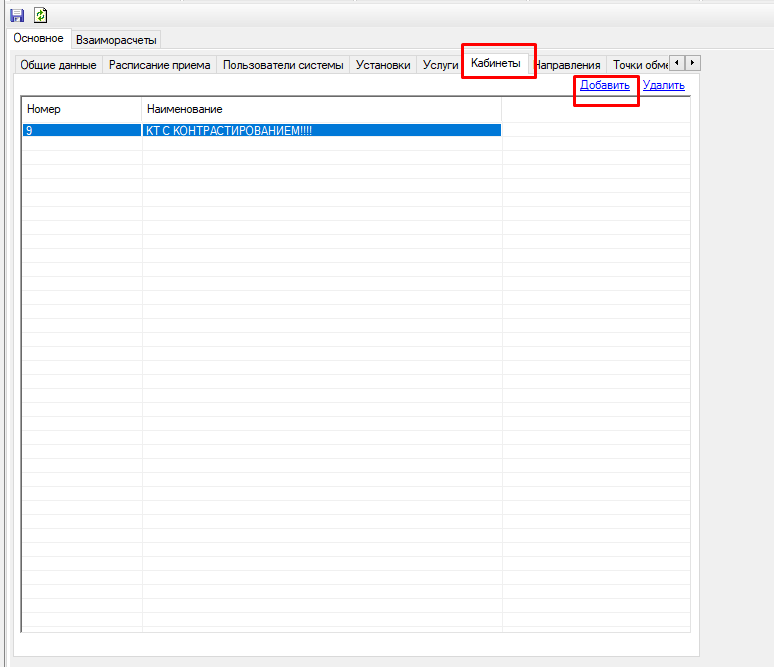Open the Пользователи системы tab
774x667 pixels.
[283, 65]
